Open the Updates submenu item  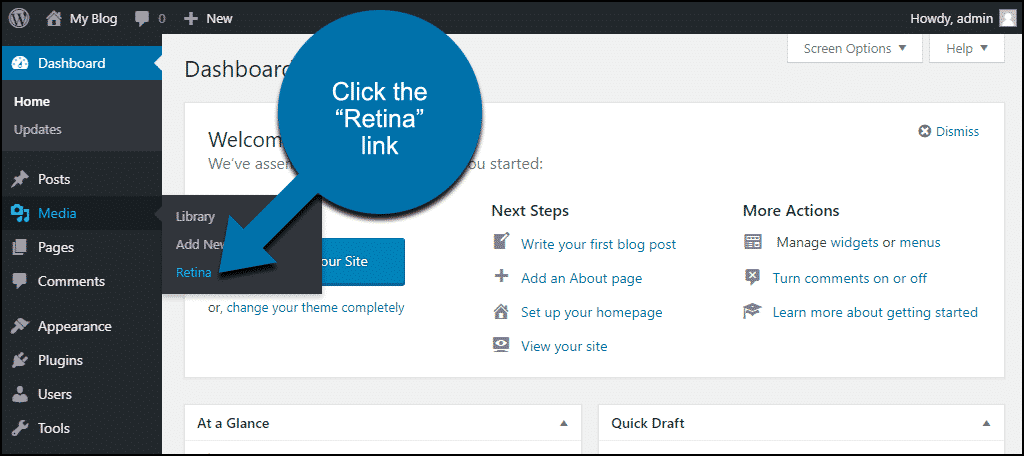click(38, 129)
